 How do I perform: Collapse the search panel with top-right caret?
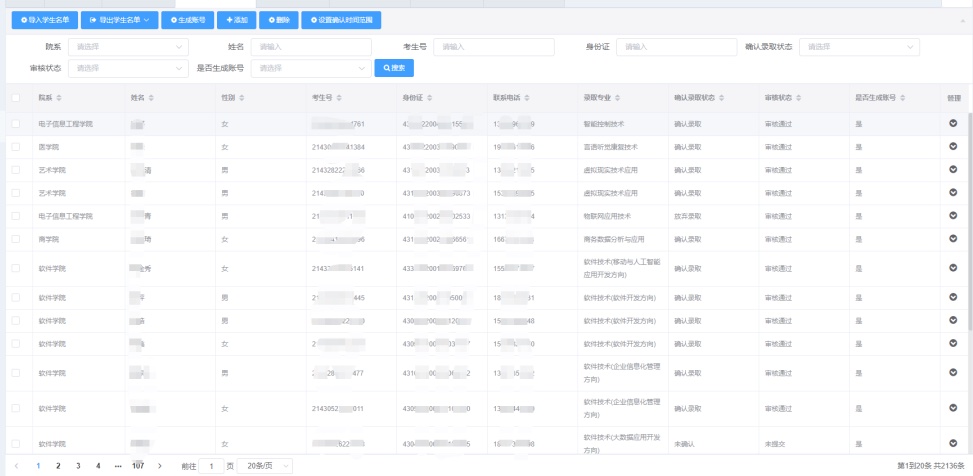point(948,20)
